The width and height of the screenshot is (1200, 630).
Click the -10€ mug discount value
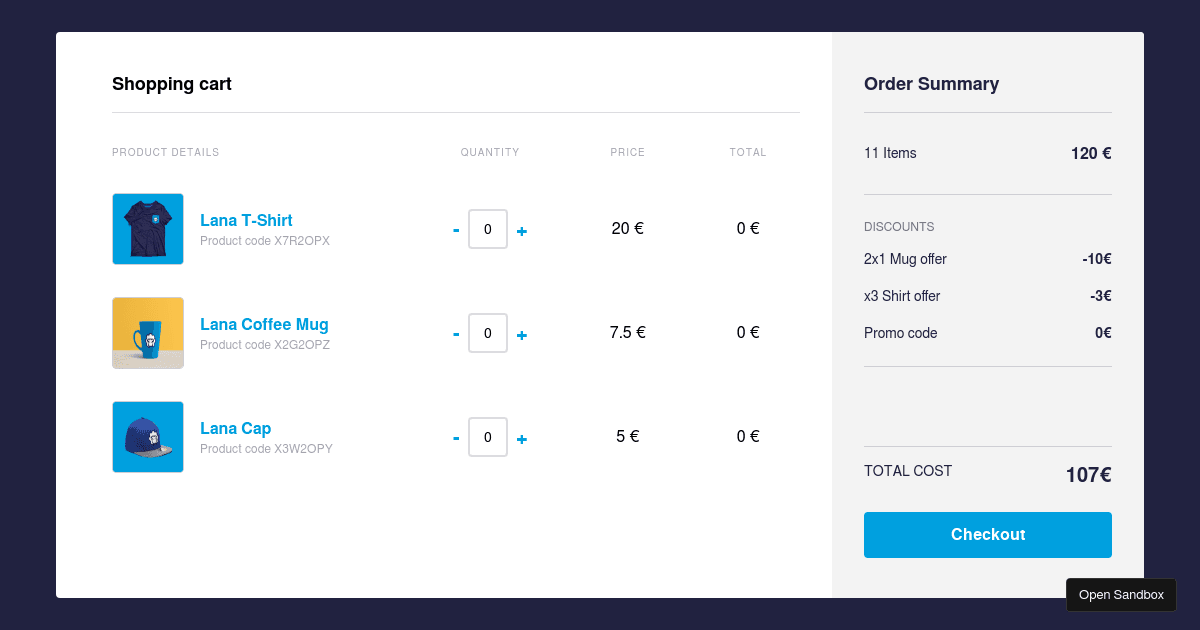tap(1097, 259)
